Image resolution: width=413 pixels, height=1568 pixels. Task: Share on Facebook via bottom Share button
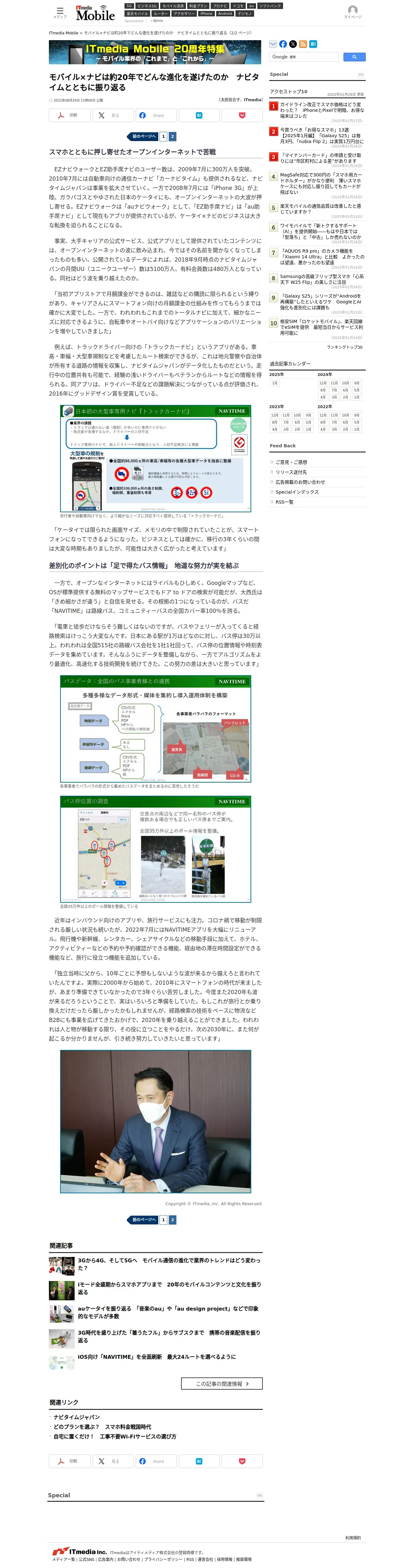156,1461
